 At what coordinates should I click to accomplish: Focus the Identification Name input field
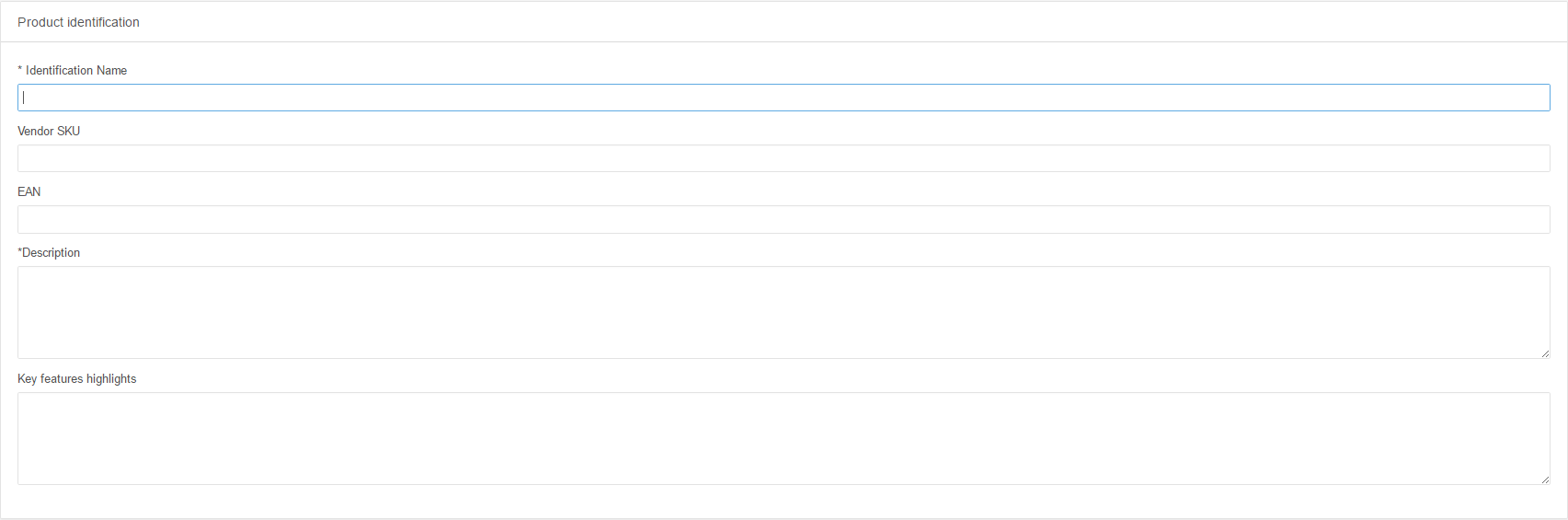(x=784, y=98)
